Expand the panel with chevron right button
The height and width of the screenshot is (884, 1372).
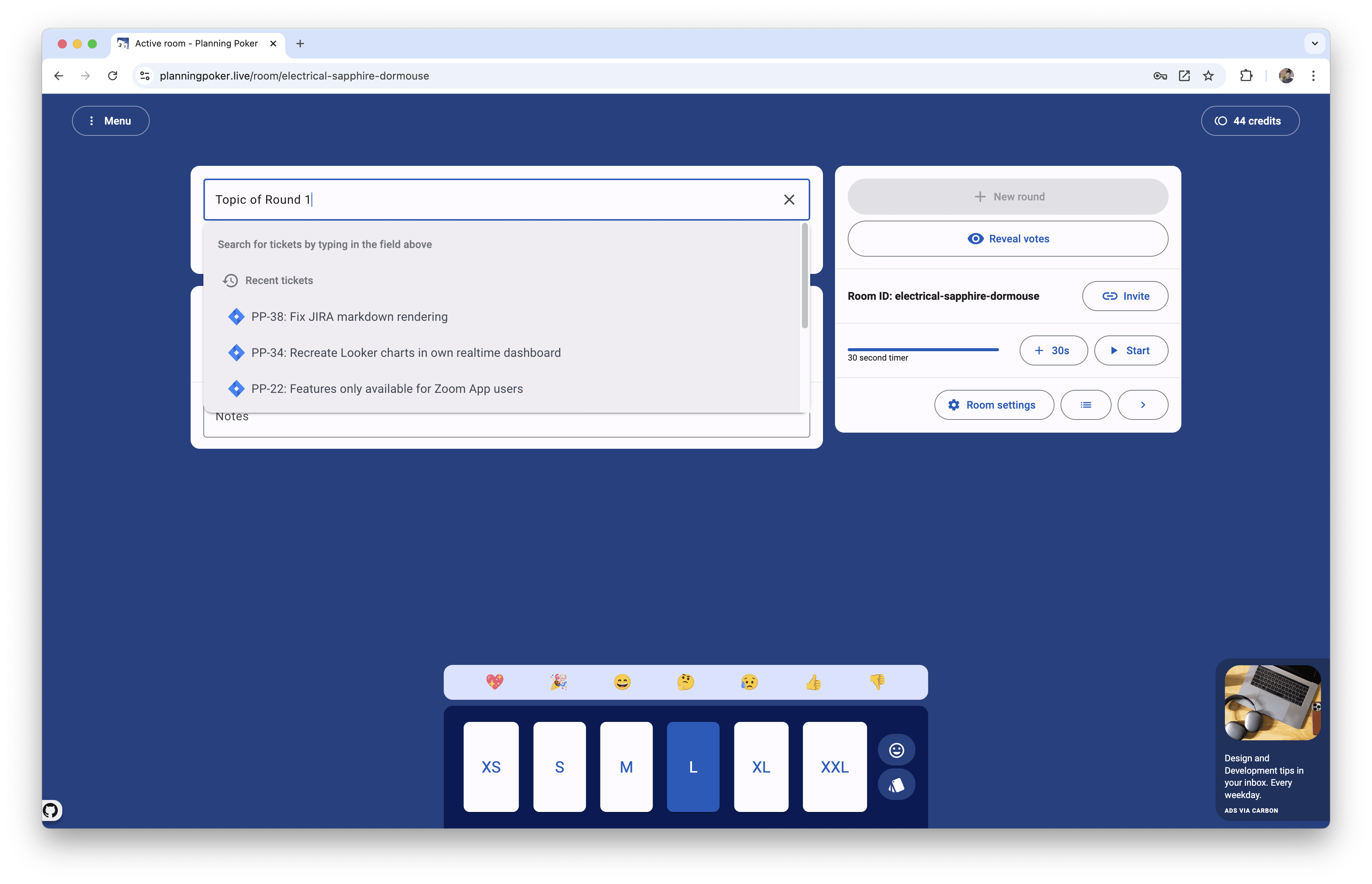[x=1142, y=405]
